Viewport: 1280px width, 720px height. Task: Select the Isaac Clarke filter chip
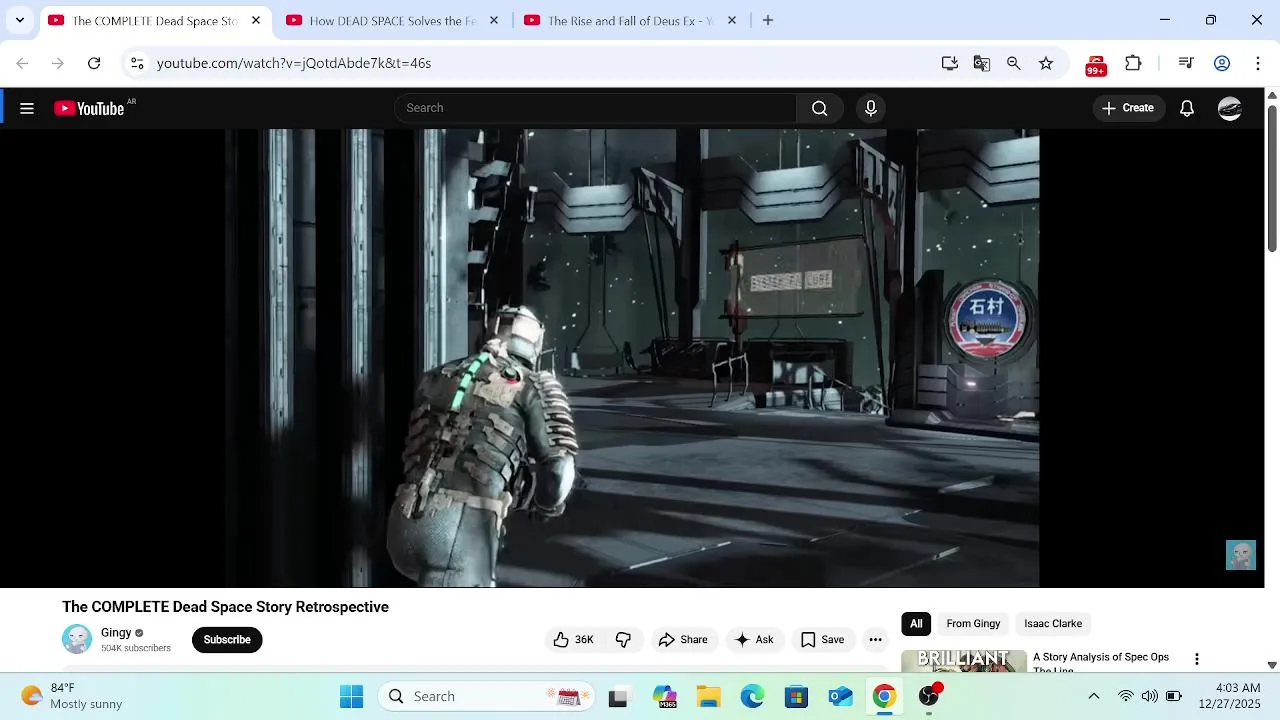point(1053,623)
